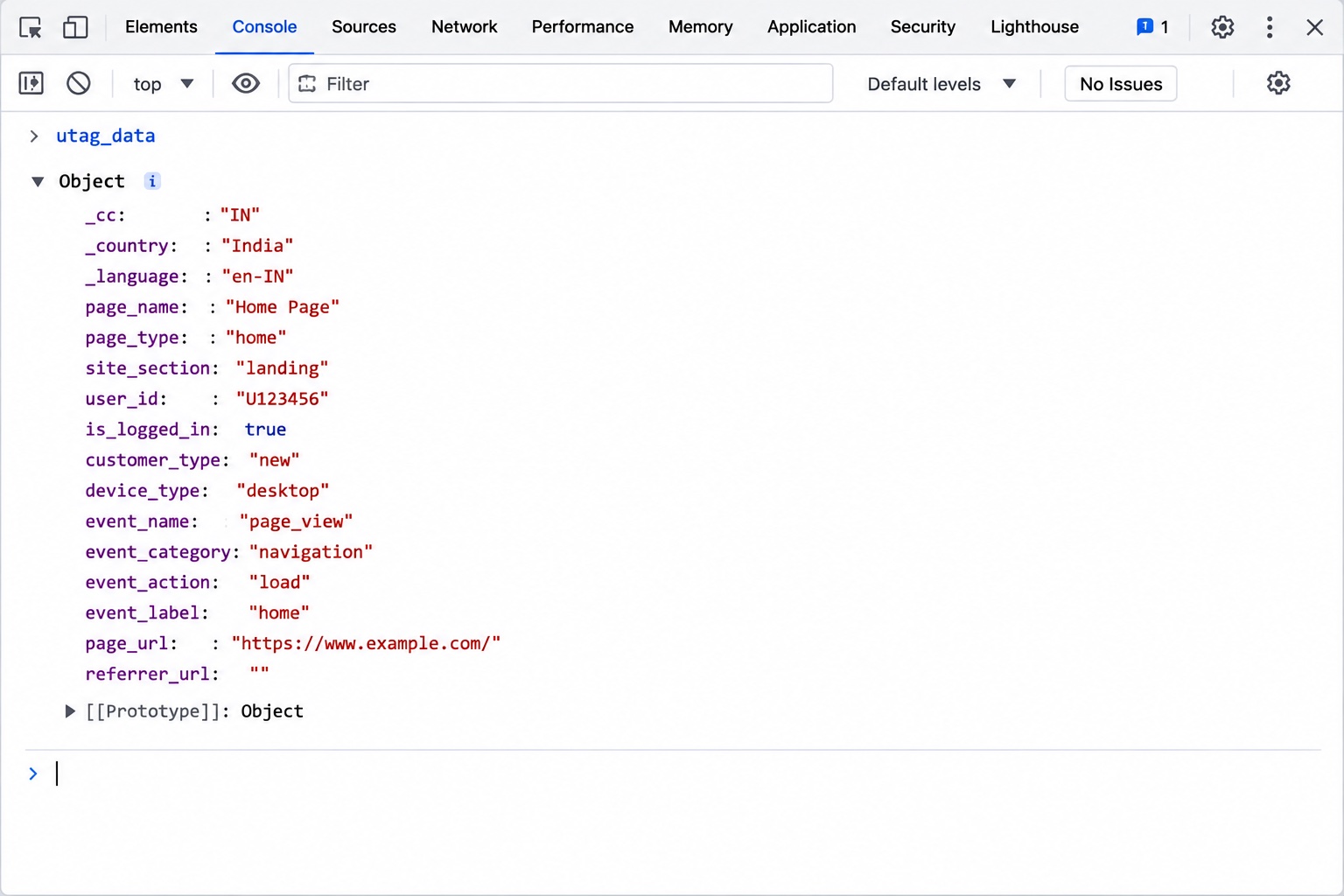Activate the inspect element picker icon
Viewport: 1344px width, 896px height.
[x=31, y=27]
